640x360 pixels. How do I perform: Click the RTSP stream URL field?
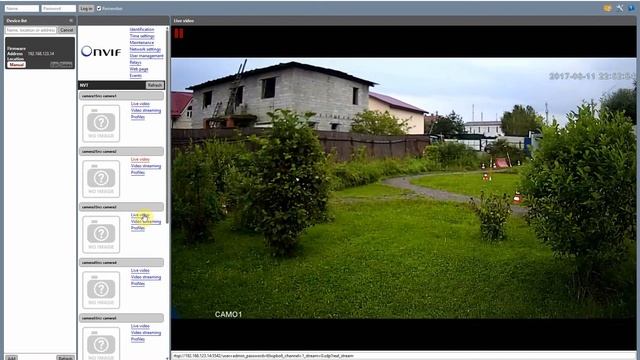403,356
